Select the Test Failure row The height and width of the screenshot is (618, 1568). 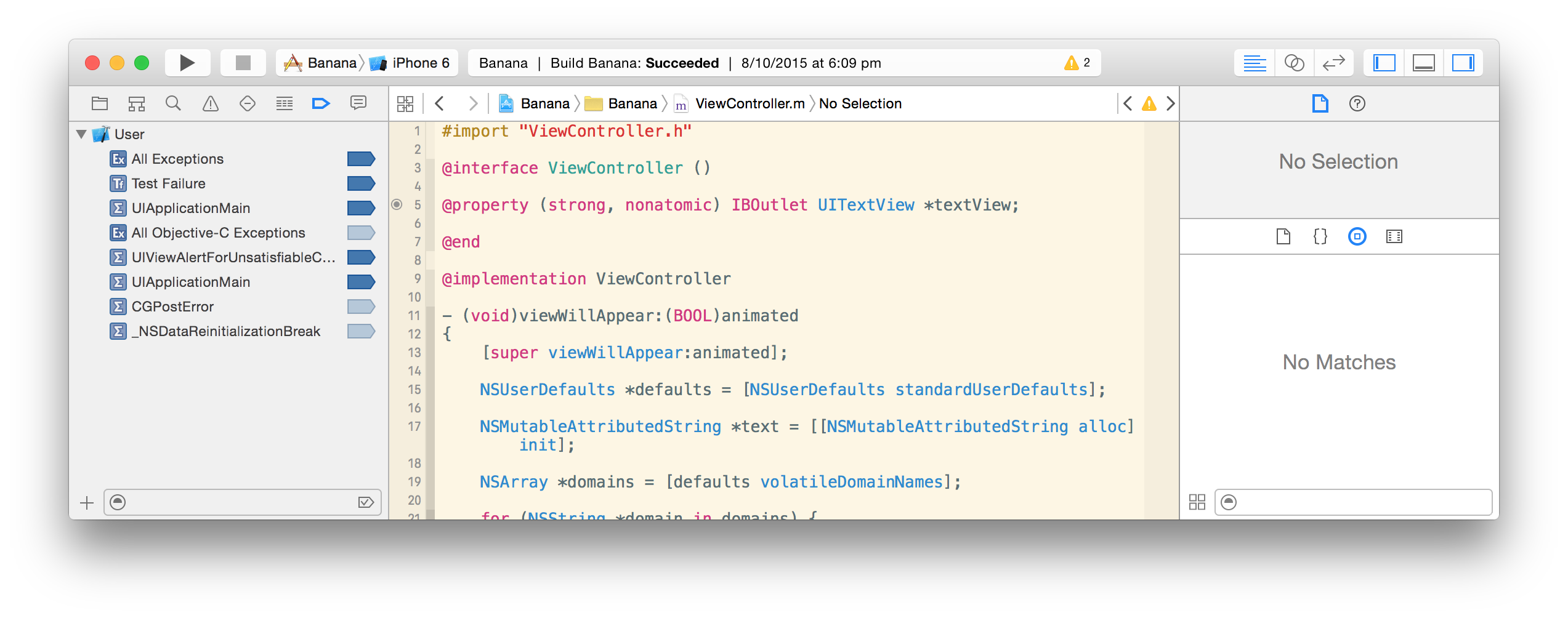click(x=228, y=183)
